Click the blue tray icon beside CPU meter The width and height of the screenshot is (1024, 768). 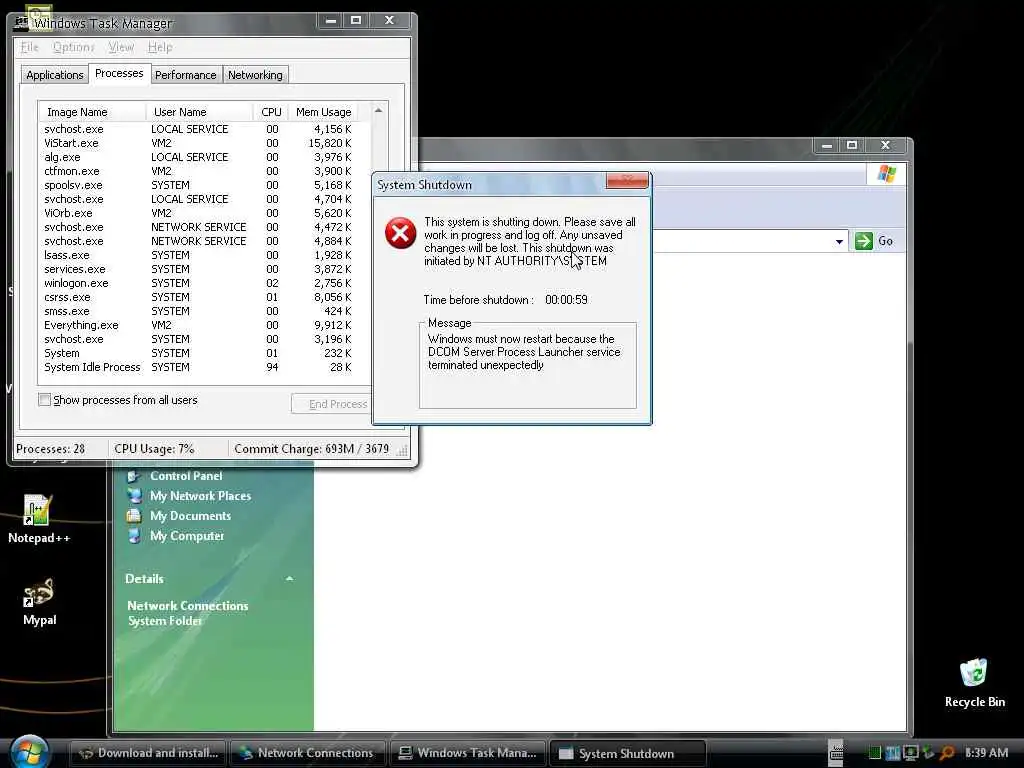[893, 753]
